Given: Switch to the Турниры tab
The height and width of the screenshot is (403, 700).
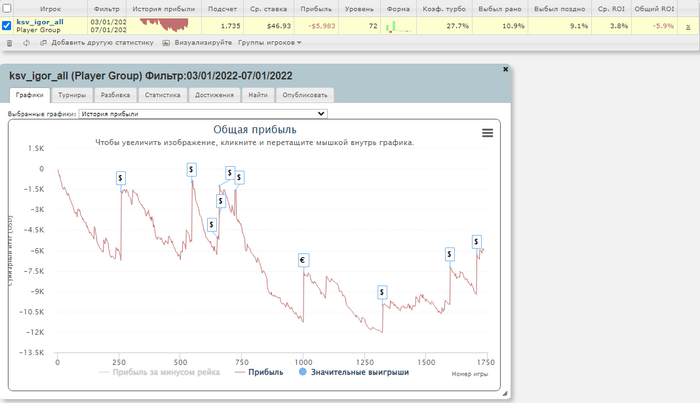Looking at the screenshot, I should click(x=72, y=95).
